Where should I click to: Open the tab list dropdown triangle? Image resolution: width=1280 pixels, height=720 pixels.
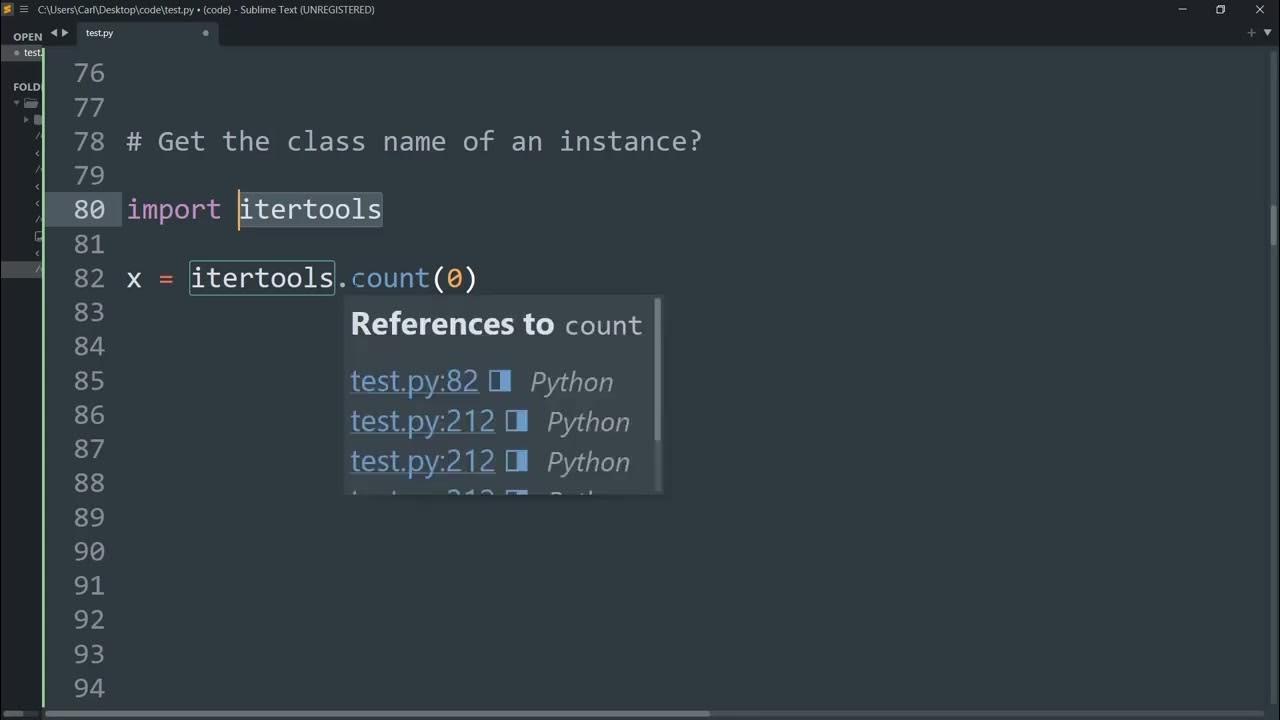coord(1267,33)
